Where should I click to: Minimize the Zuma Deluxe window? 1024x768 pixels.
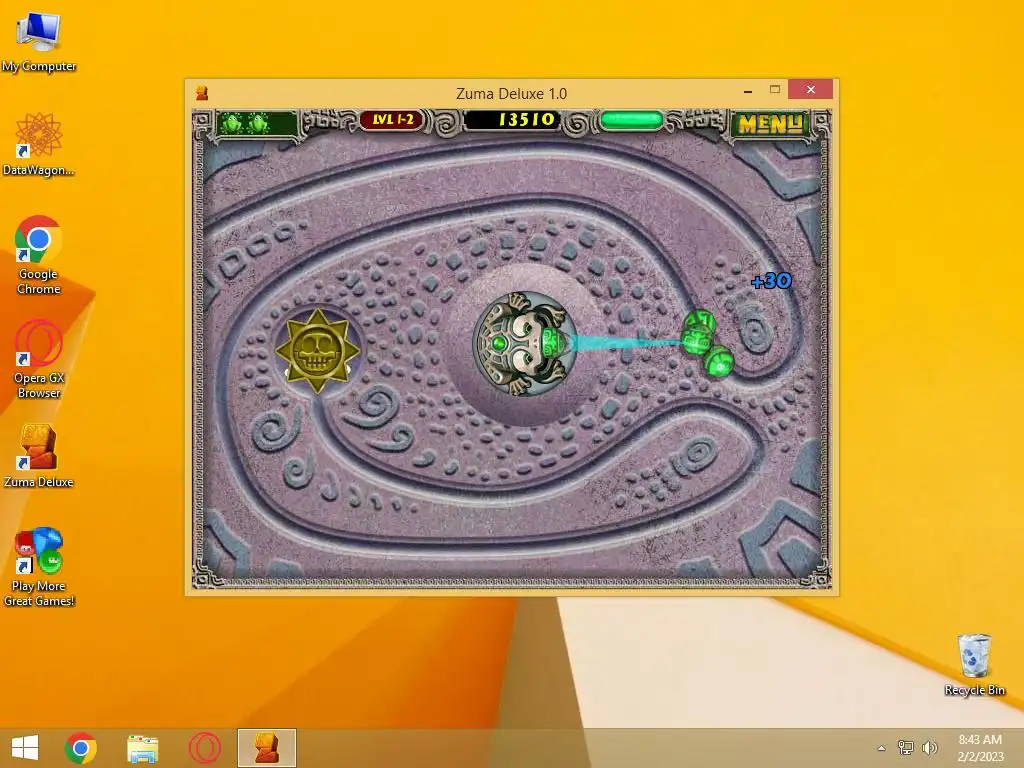coord(748,90)
